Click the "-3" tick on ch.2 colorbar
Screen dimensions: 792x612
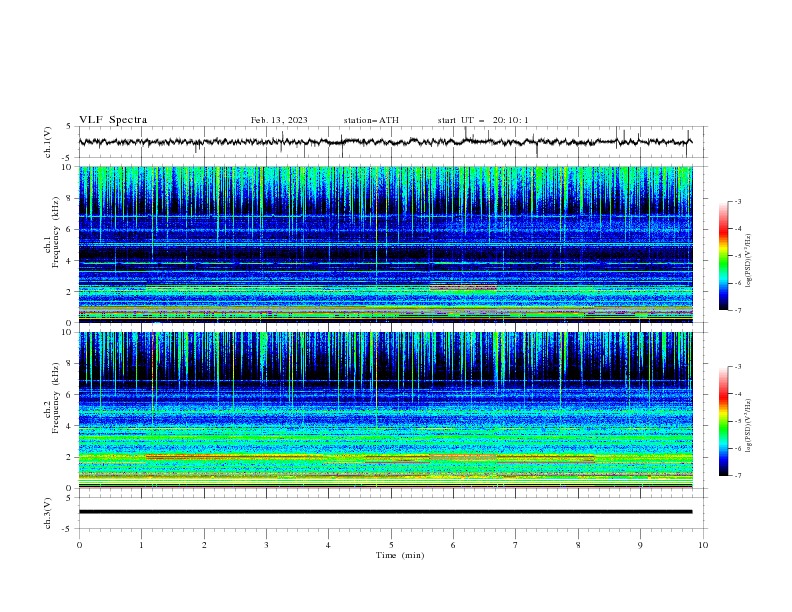click(737, 367)
